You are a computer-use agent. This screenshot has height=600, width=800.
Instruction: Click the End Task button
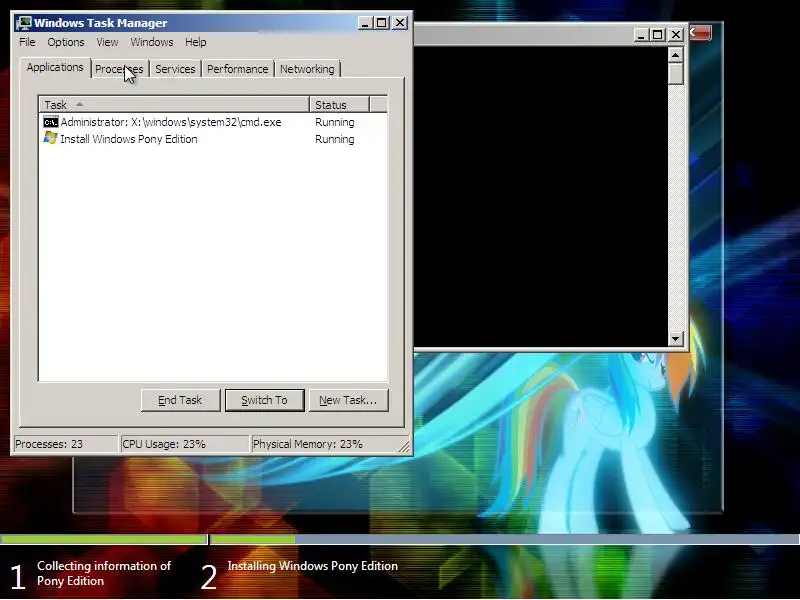tap(180, 400)
